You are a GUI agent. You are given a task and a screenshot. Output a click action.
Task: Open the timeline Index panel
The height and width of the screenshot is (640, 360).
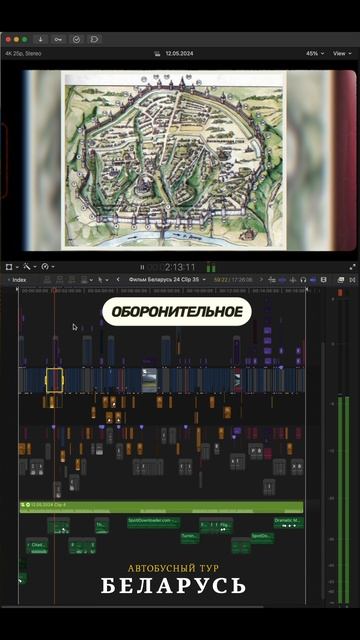click(18, 280)
